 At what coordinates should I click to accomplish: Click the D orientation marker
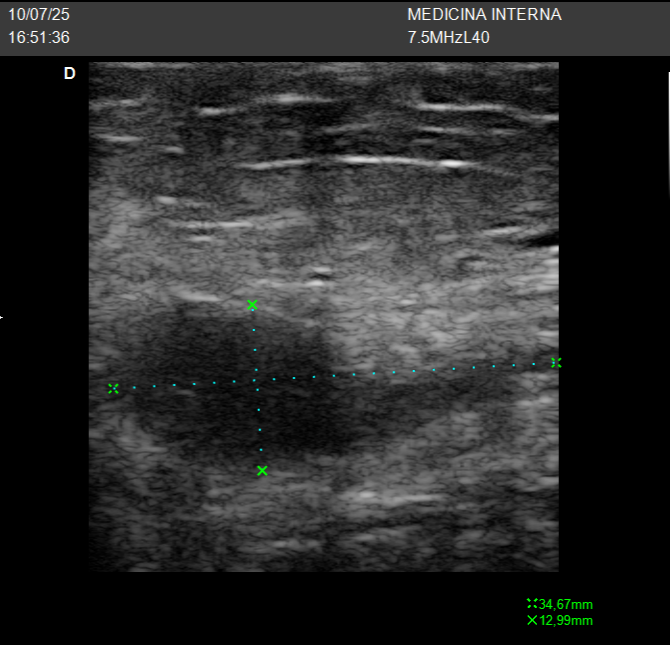(69, 74)
